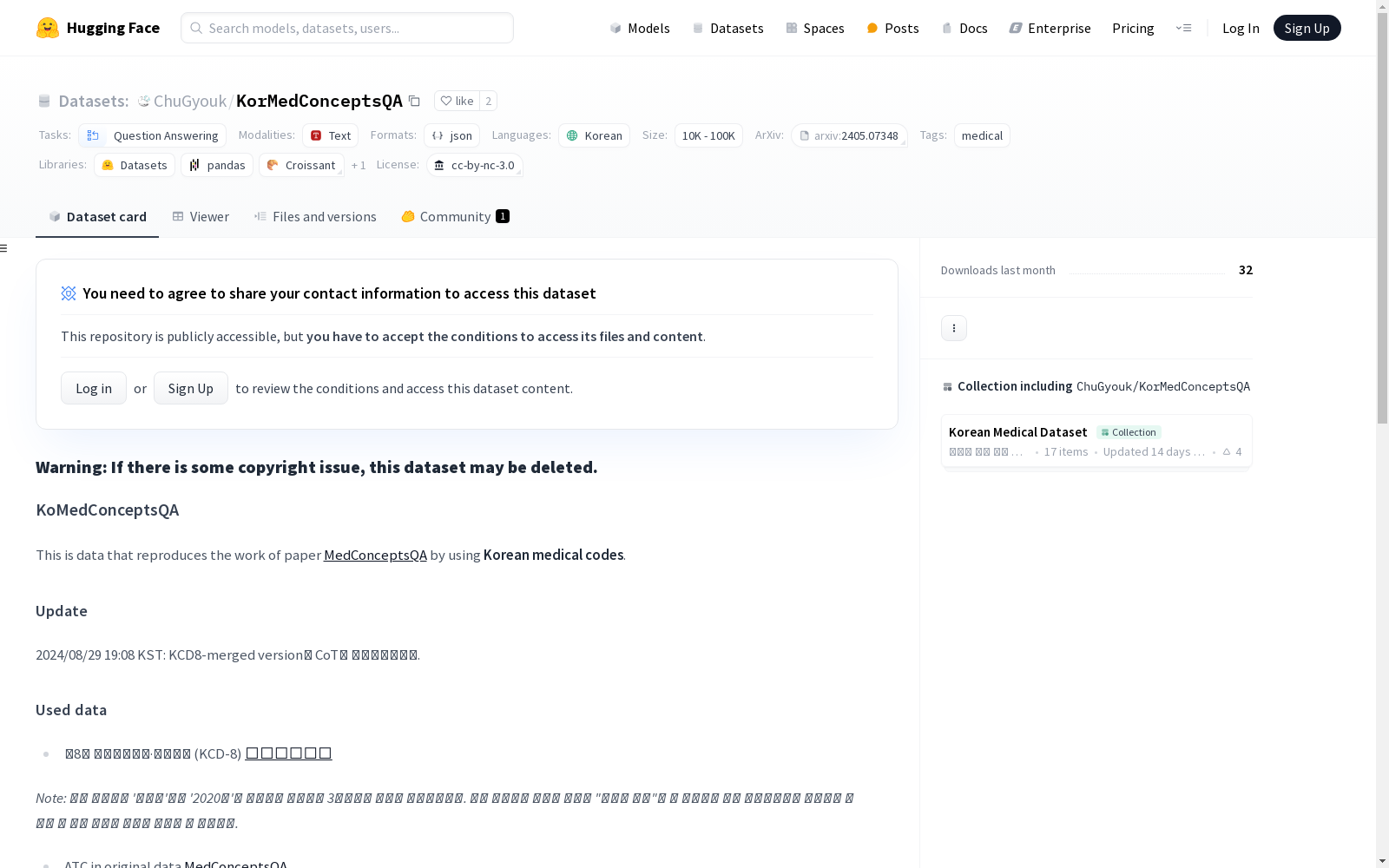Click the KoMedConceptsQA heading

[108, 510]
